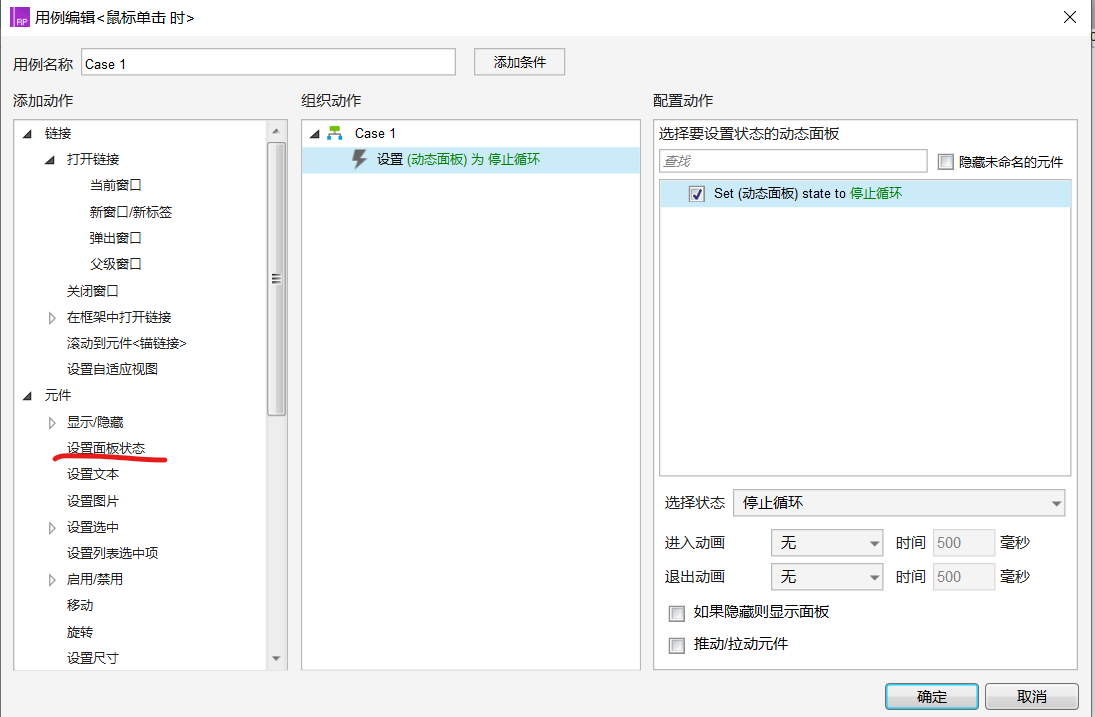
Task: Select the 设置面板状态 action
Action: coord(106,448)
